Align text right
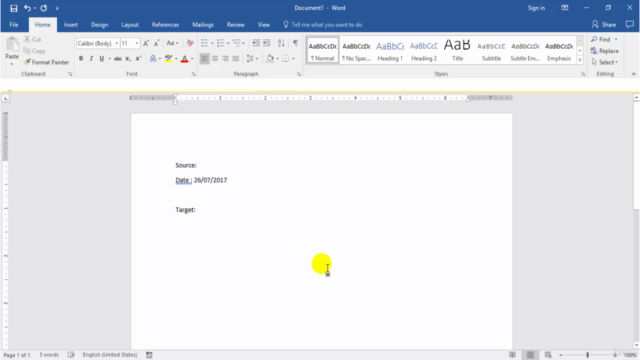The height and width of the screenshot is (360, 640). pos(225,58)
